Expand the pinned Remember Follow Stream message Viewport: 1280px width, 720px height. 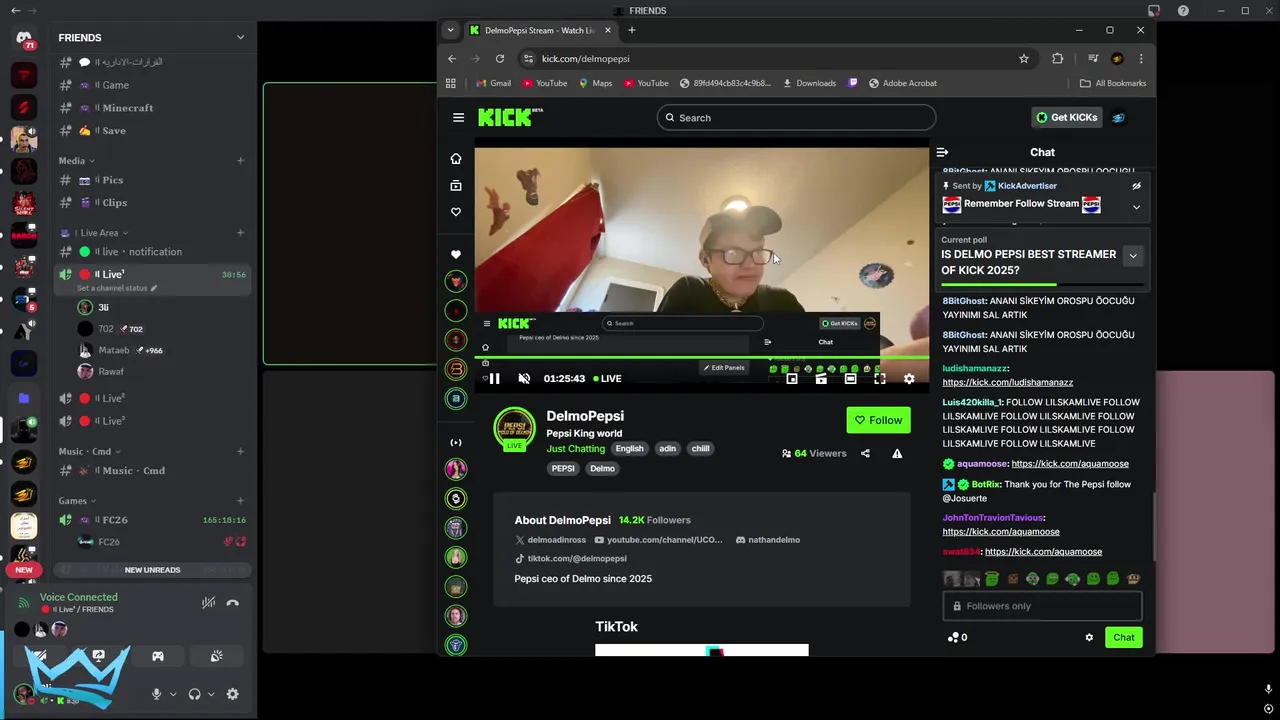pyautogui.click(x=1136, y=207)
